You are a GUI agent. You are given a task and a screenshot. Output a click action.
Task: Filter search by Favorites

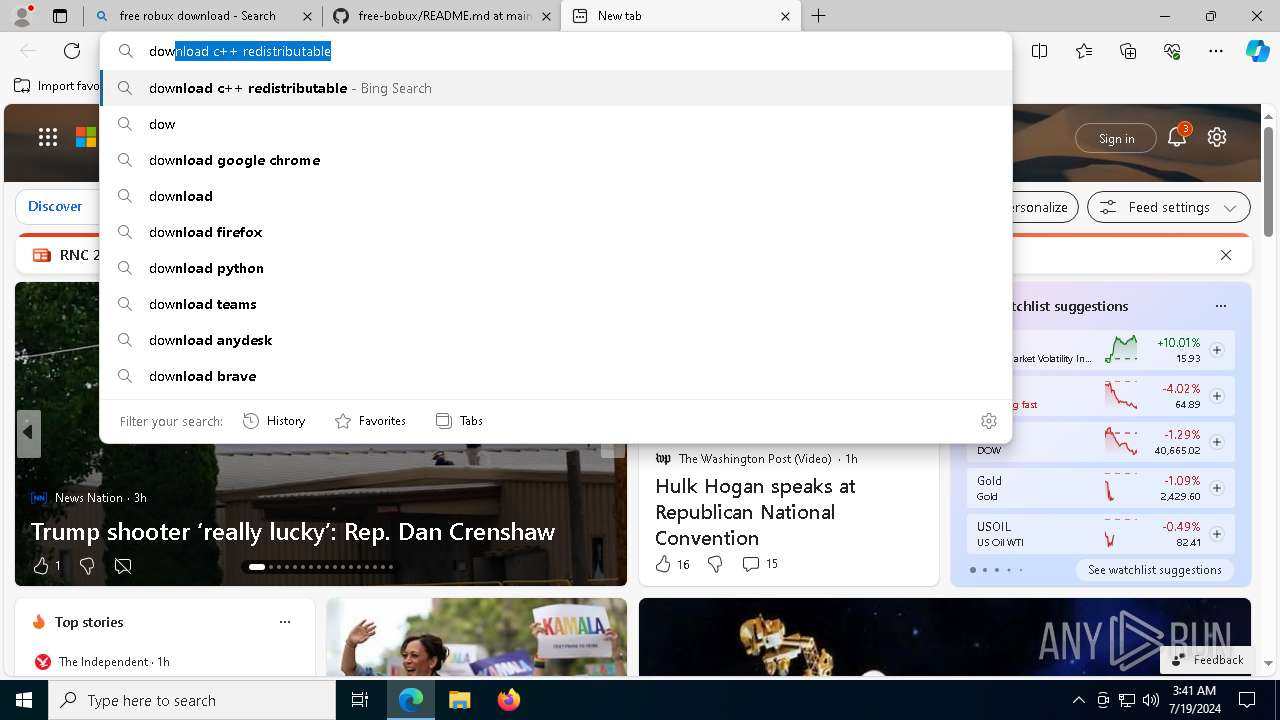click(x=370, y=421)
